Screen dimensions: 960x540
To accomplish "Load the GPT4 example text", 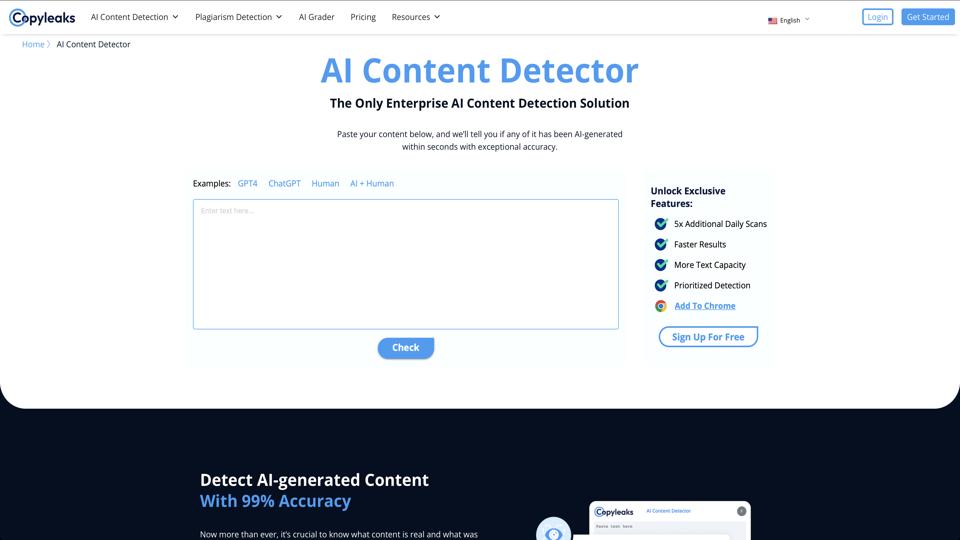I will [x=247, y=183].
